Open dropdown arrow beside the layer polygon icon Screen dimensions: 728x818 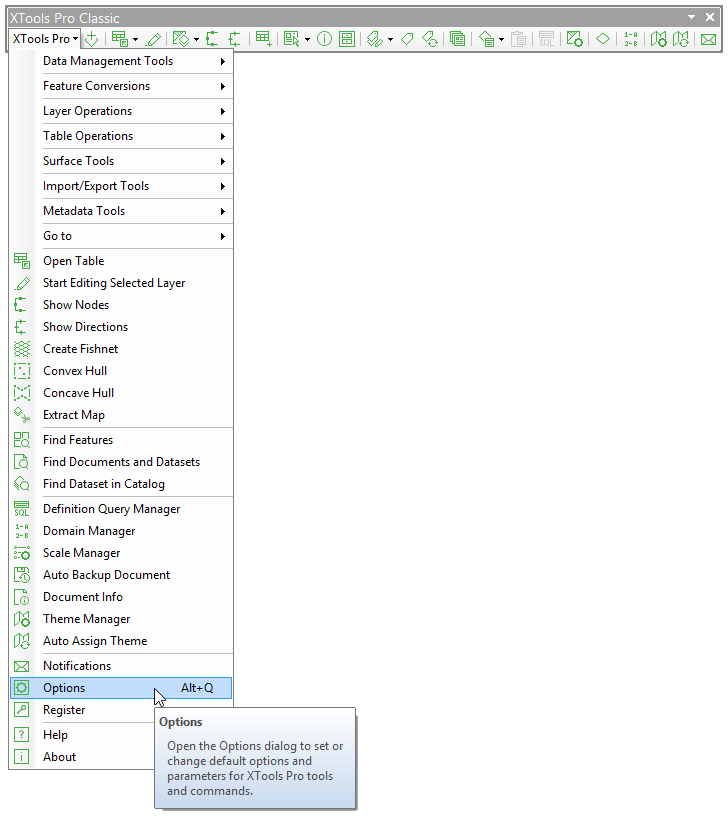[x=196, y=39]
